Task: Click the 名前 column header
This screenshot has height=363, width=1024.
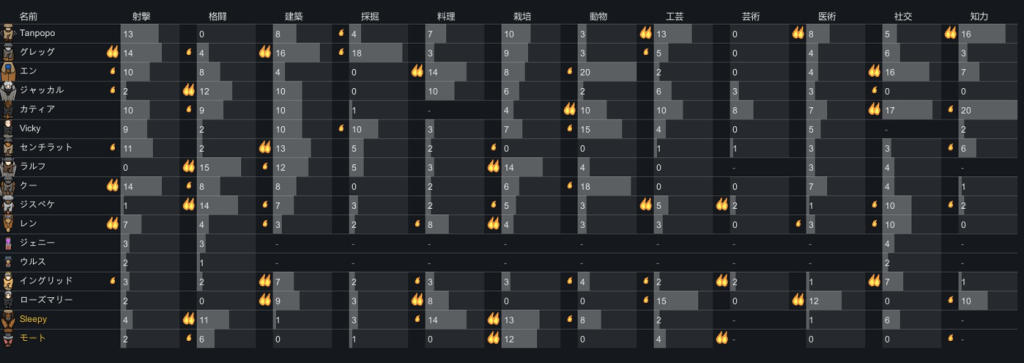Action: [28, 16]
